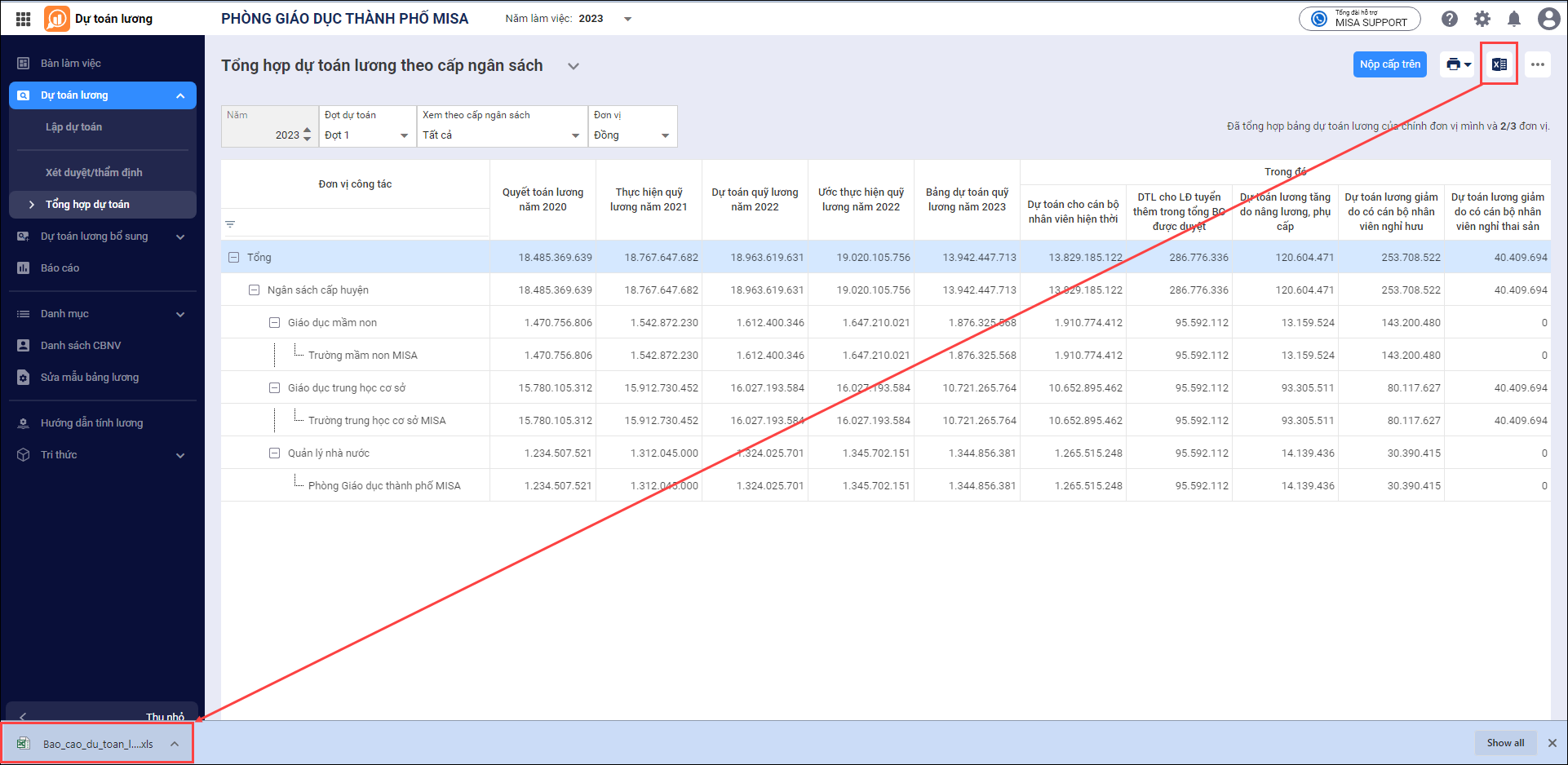Image resolution: width=1568 pixels, height=765 pixels.
Task: Click the Năm 2023 input field
Action: (270, 126)
